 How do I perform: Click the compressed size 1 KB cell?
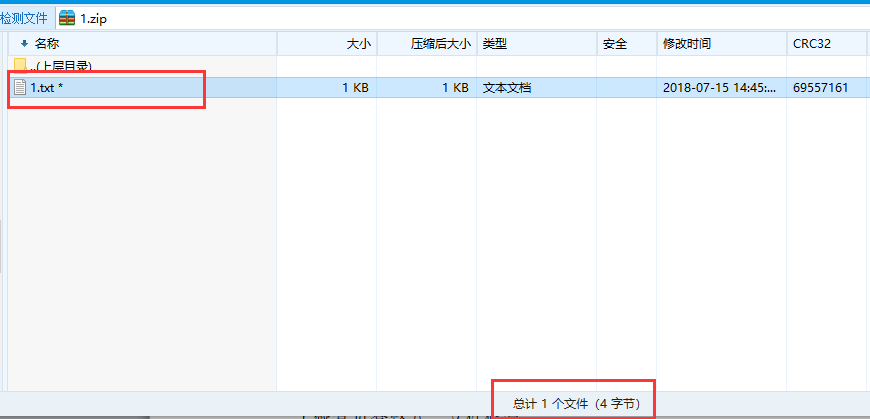coord(455,88)
